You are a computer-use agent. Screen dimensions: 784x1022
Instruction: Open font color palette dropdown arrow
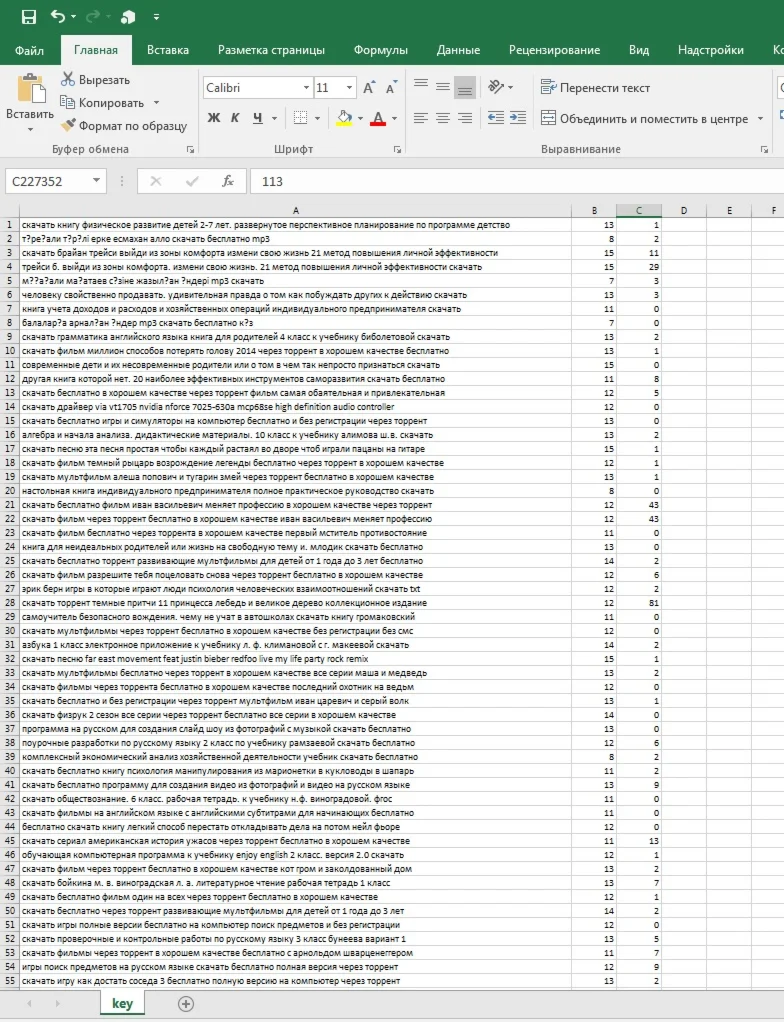pos(394,119)
